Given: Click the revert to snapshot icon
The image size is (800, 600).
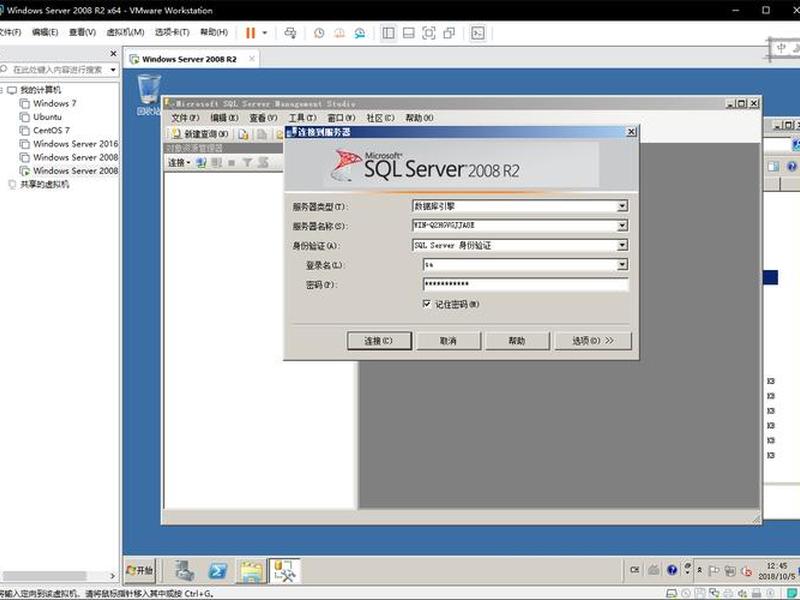Looking at the screenshot, I should [x=340, y=33].
